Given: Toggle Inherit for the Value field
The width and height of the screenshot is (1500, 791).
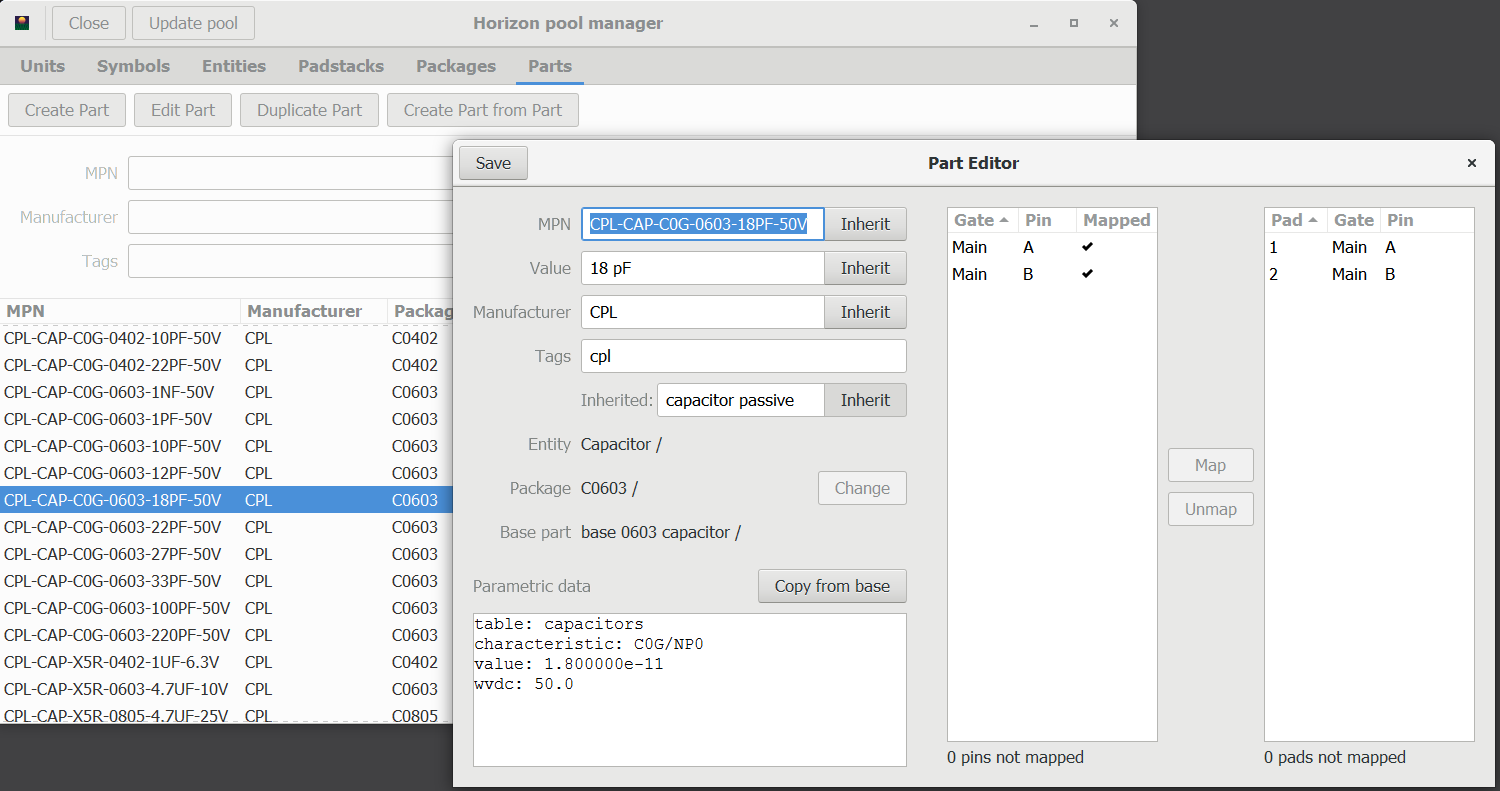Looking at the screenshot, I should point(865,268).
